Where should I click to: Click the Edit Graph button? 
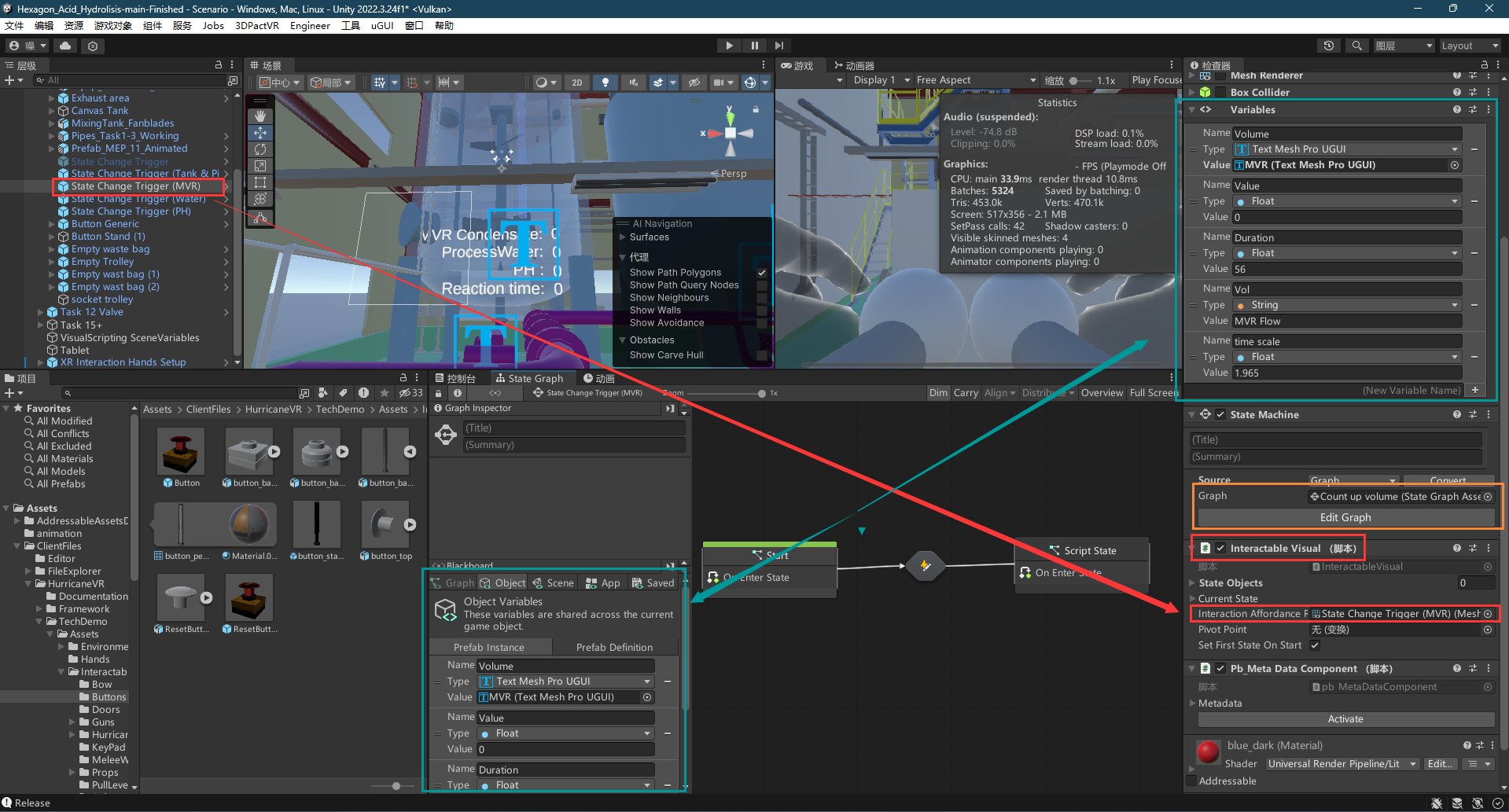1345,517
